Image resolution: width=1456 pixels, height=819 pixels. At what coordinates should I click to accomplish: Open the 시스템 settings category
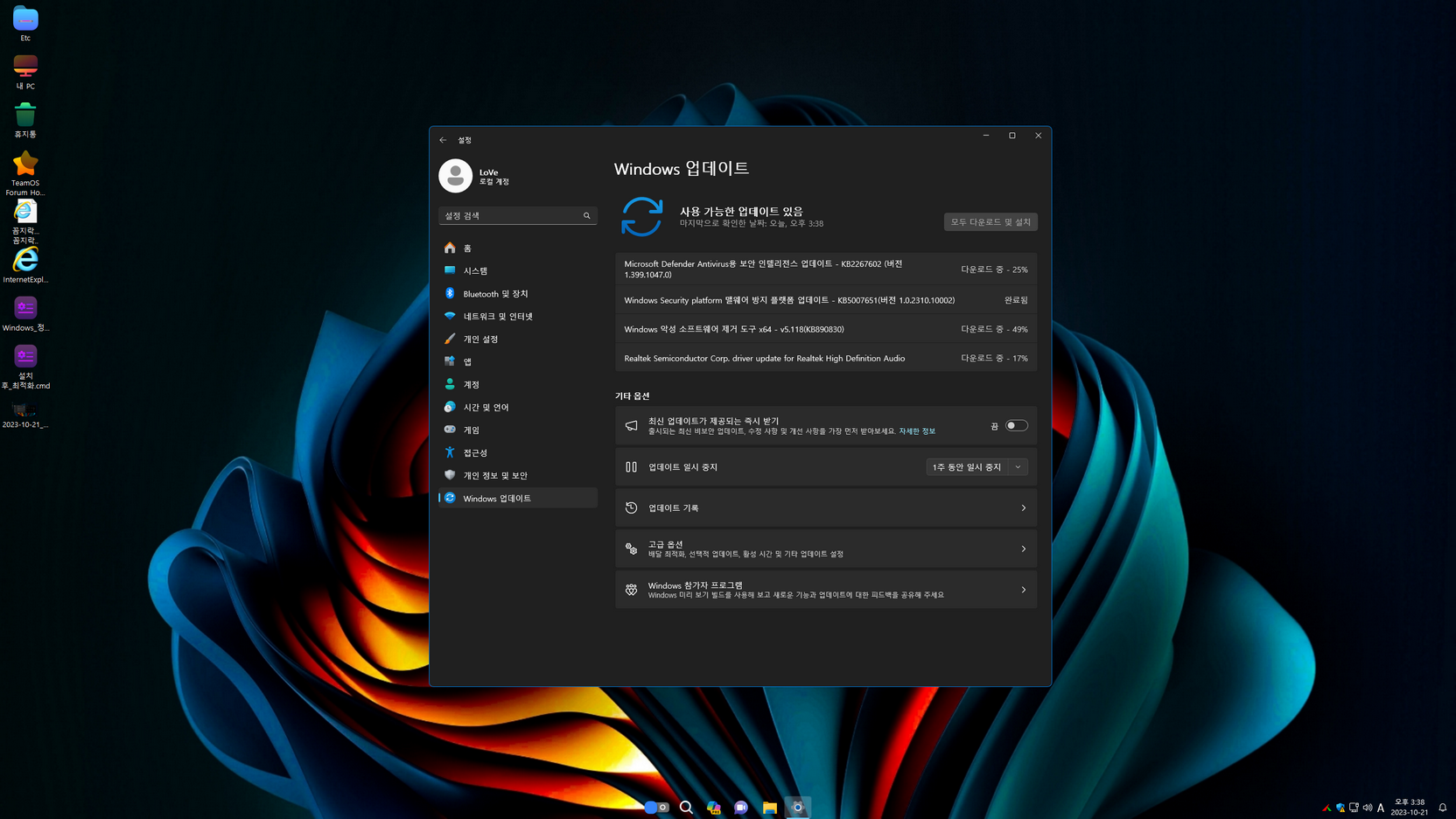[517, 271]
